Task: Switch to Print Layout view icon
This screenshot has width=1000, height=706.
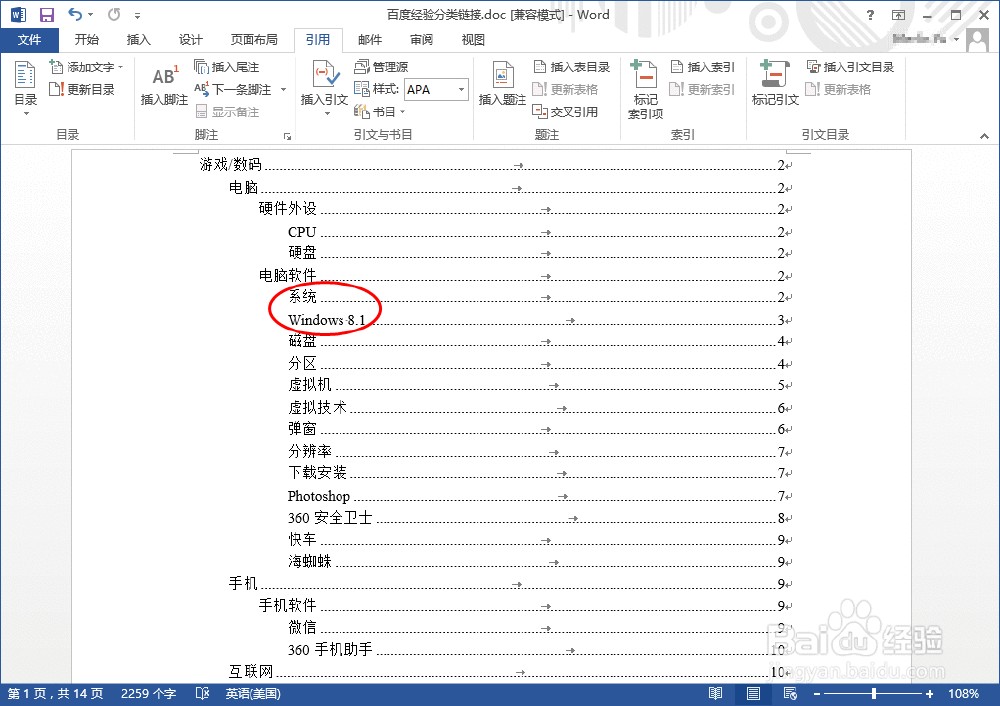Action: click(753, 693)
